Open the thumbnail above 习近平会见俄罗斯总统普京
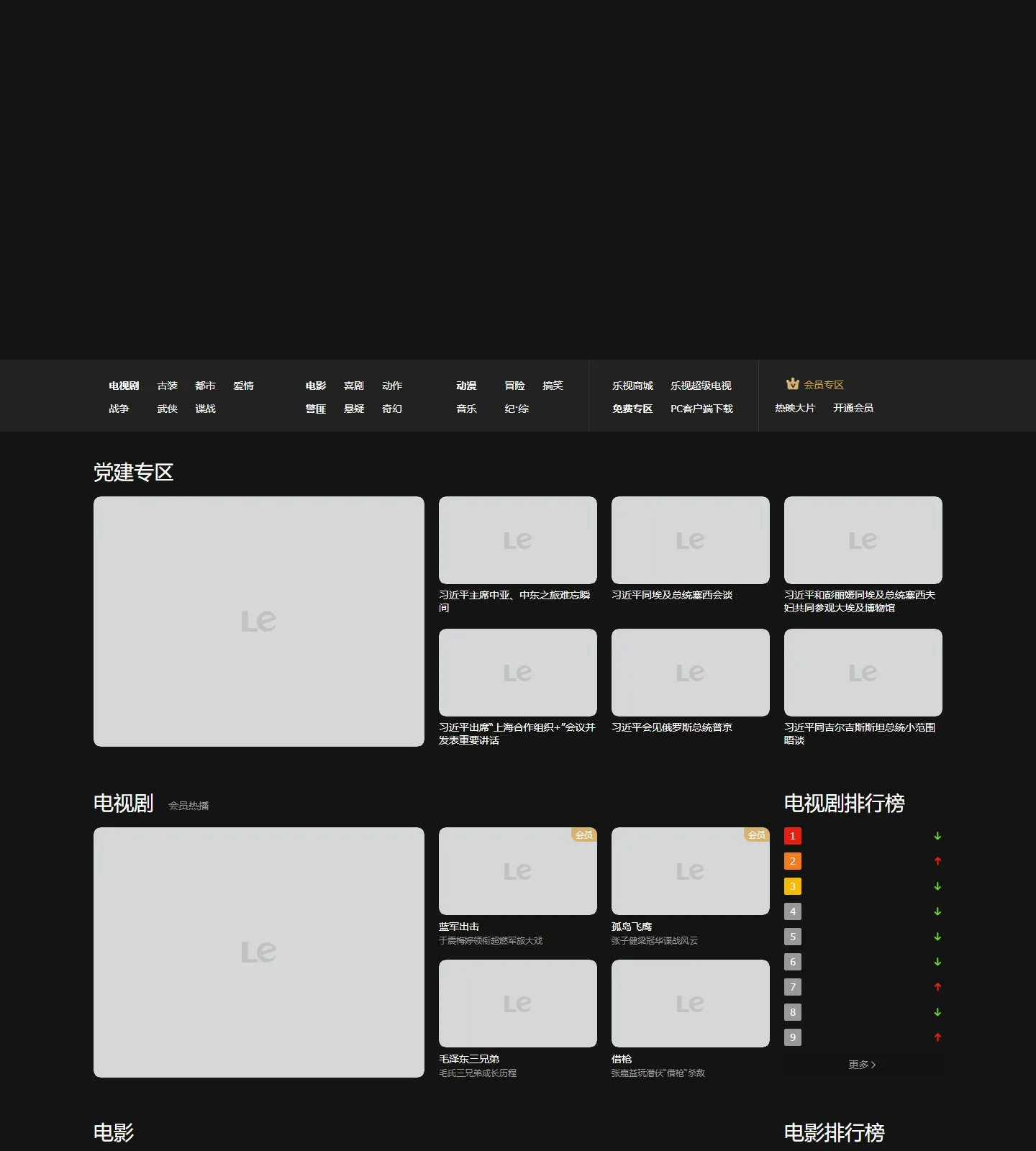 click(x=691, y=673)
